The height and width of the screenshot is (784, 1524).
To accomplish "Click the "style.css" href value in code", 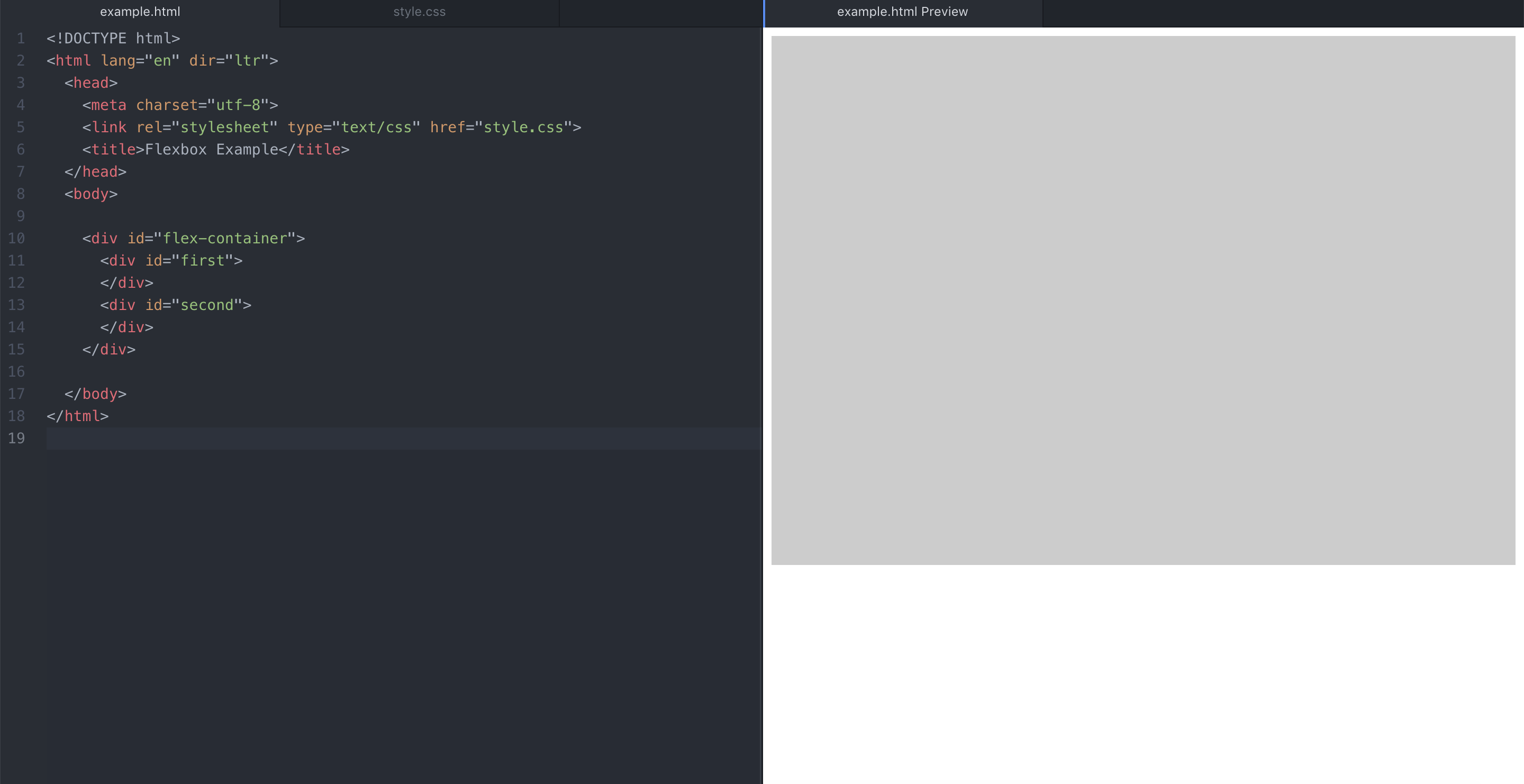I will point(523,127).
